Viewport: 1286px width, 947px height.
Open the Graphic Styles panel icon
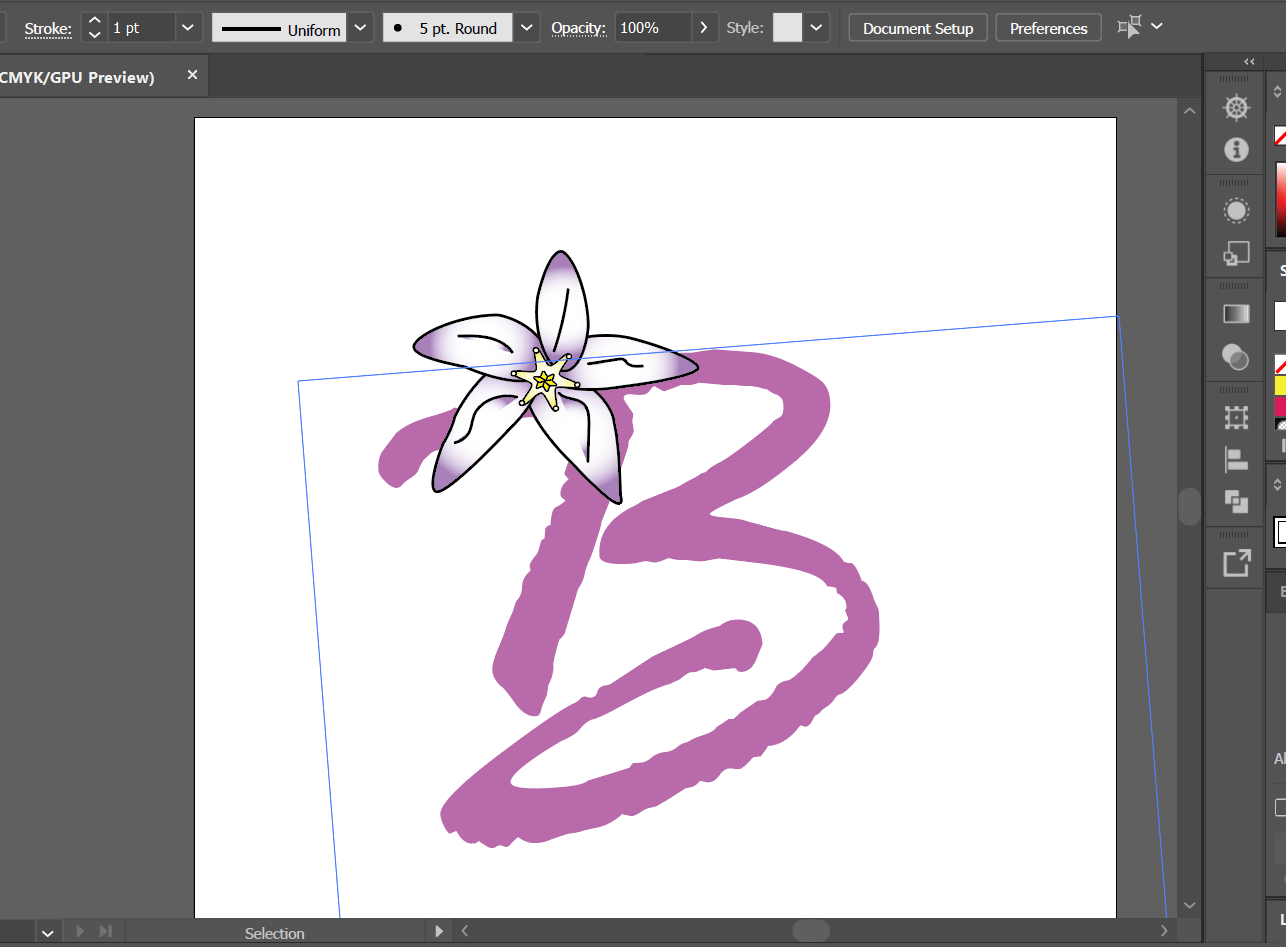pyautogui.click(x=1237, y=254)
